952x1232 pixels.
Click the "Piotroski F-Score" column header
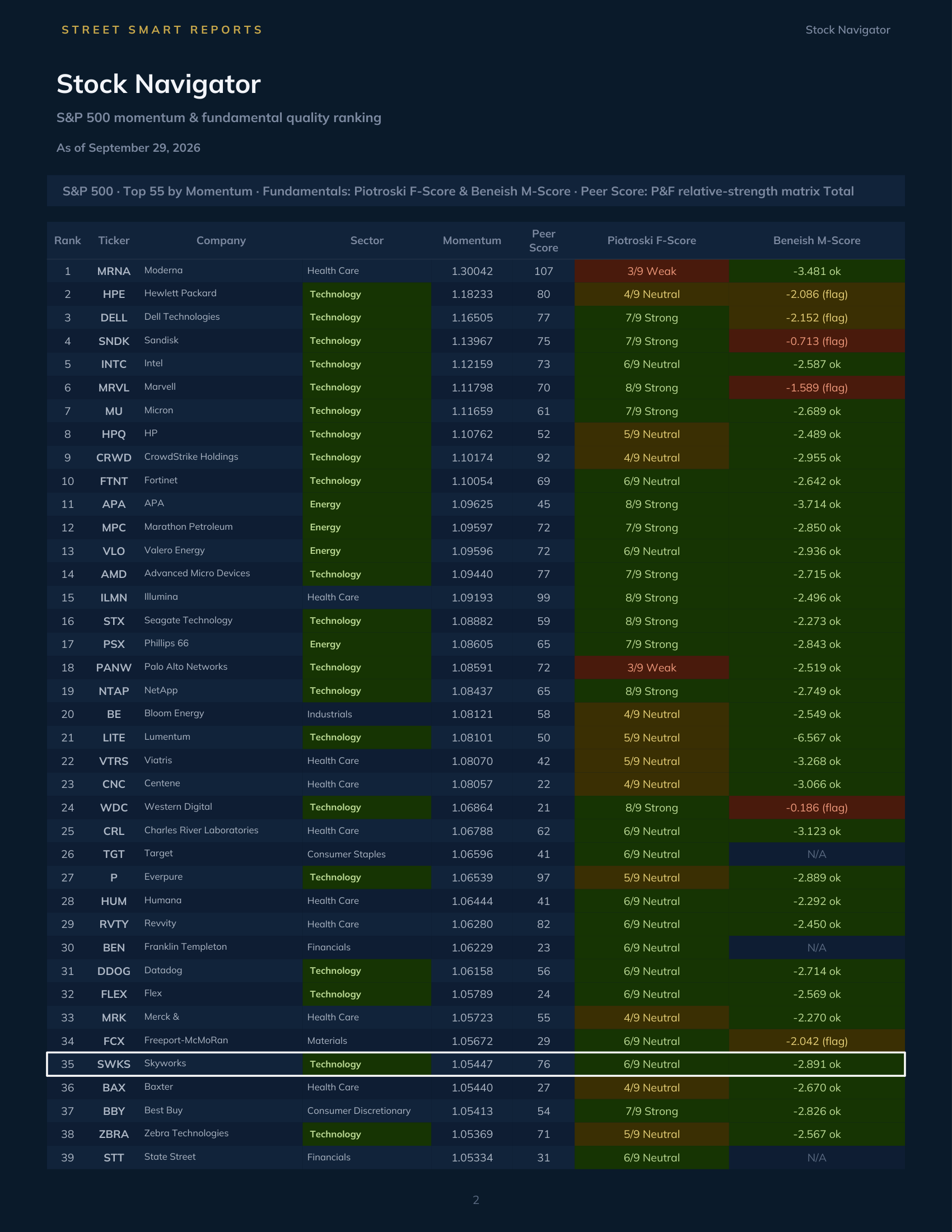[x=651, y=240]
